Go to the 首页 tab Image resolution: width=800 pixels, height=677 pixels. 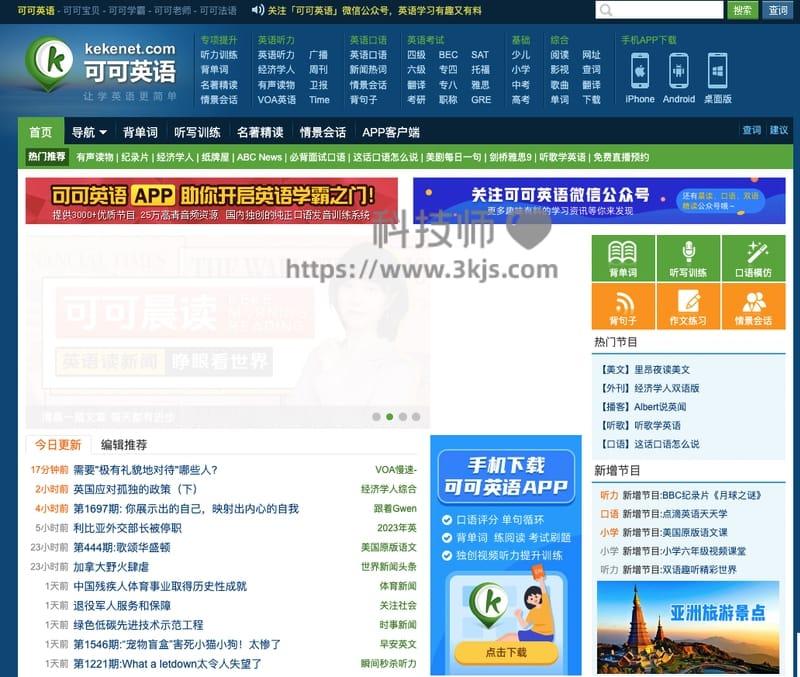coord(41,131)
